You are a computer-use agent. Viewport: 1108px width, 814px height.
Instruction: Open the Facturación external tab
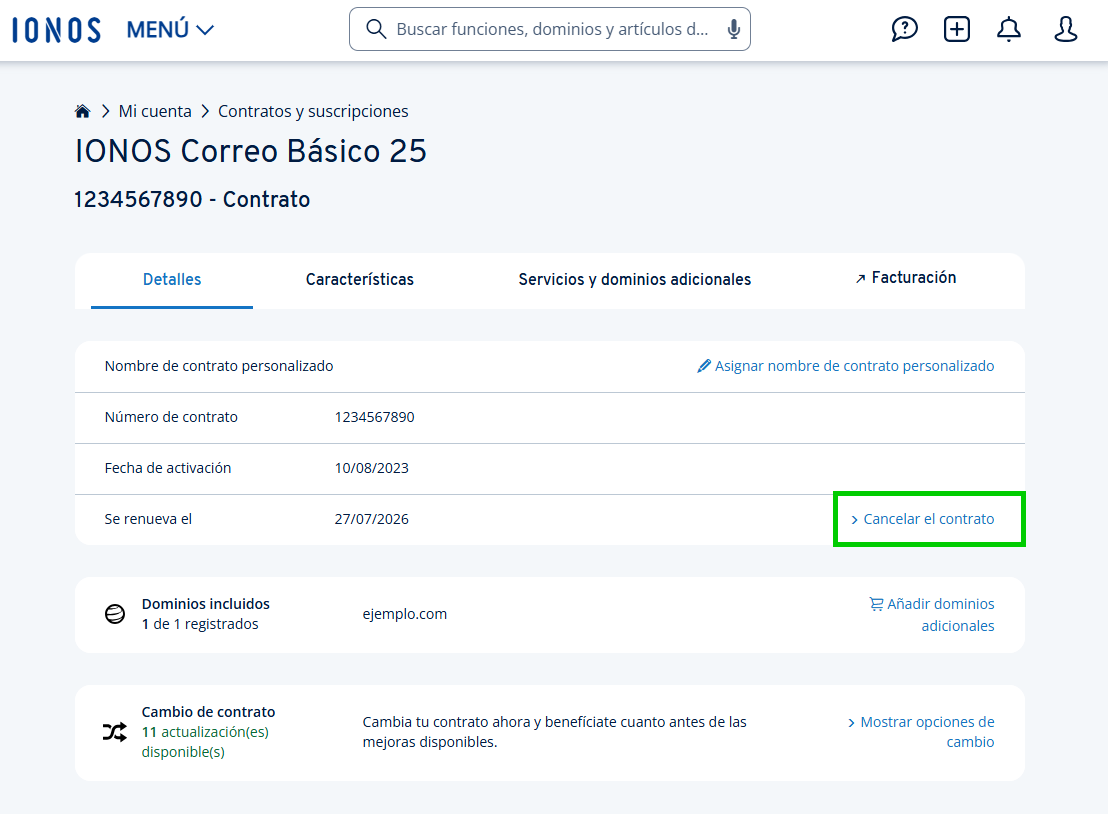click(905, 278)
